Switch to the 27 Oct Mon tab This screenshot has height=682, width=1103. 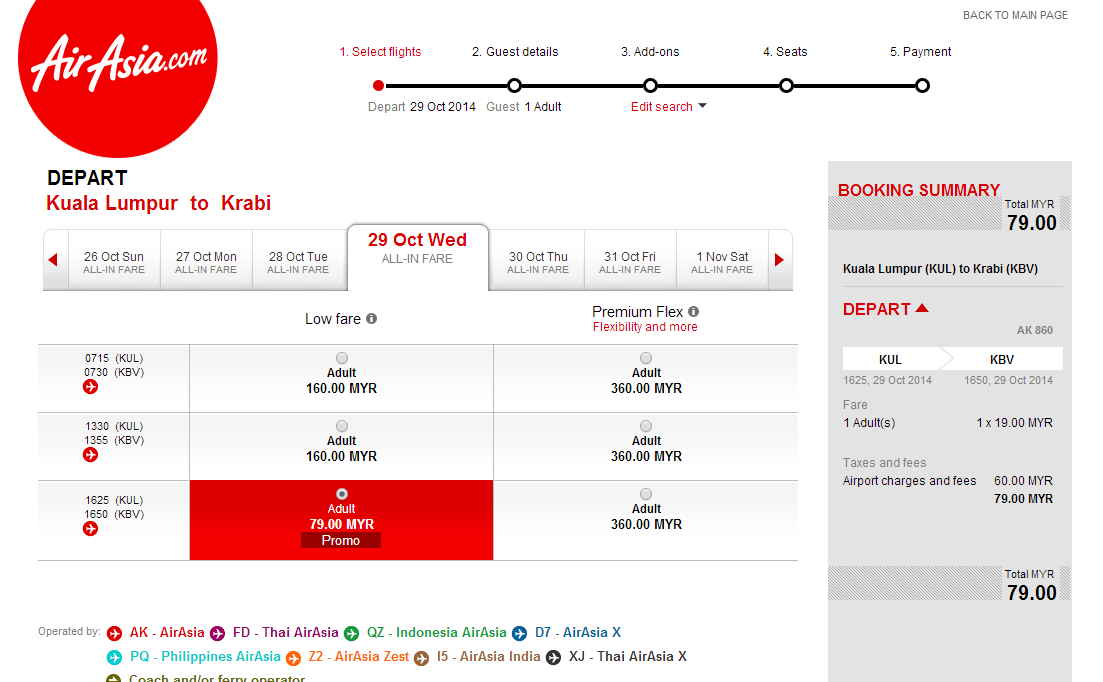(x=206, y=262)
